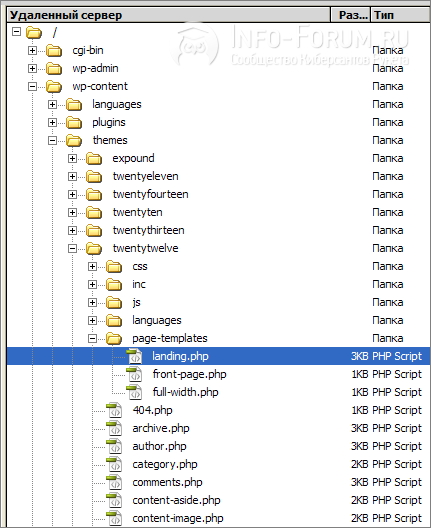Collapse the page-templates folder node
This screenshot has width=431, height=528.
tap(92, 338)
